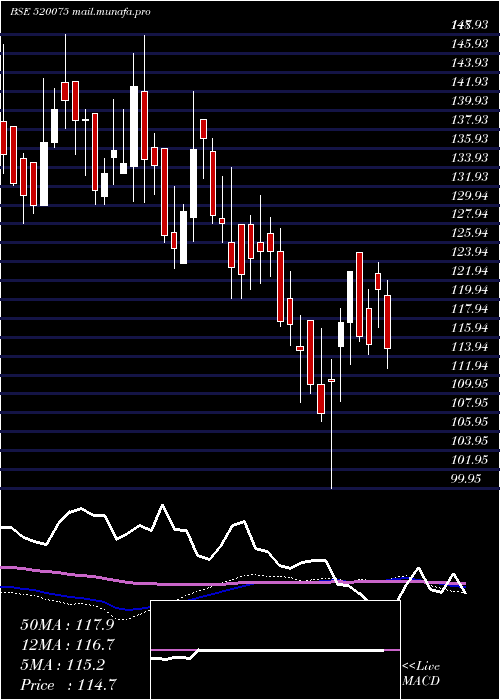
Task: Select the 115.94 price axis label
Action: point(469,328)
